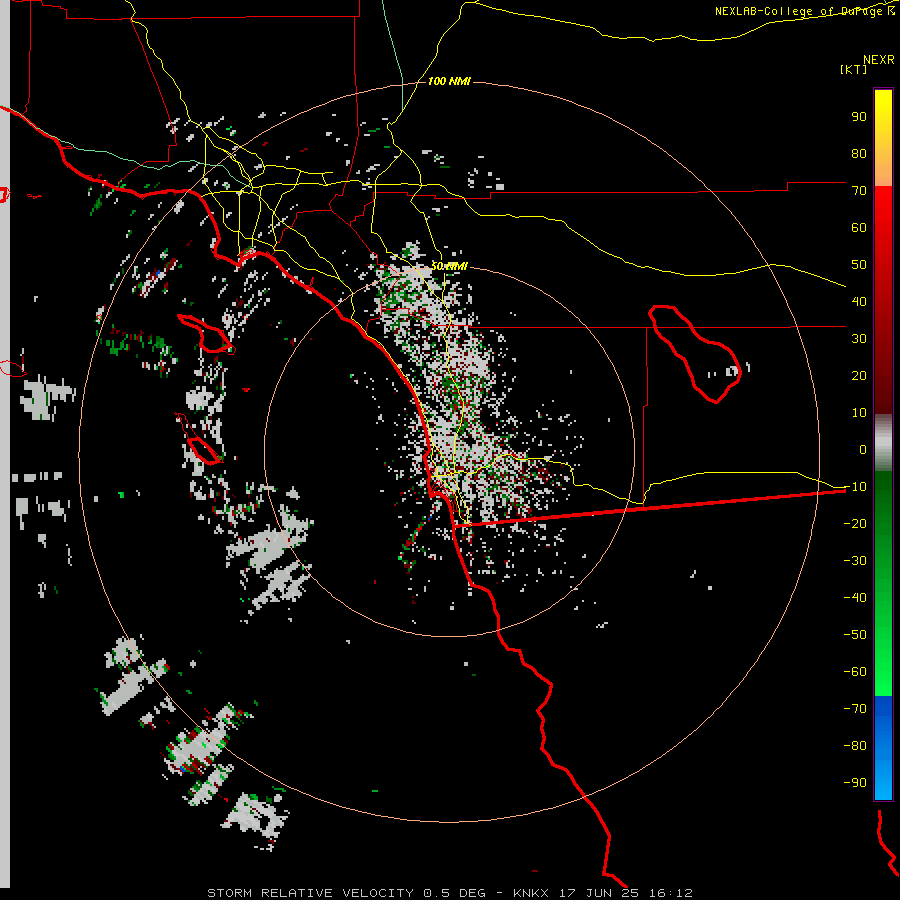Click the 30 knot scale value
This screenshot has height=900, width=900.
[x=859, y=339]
